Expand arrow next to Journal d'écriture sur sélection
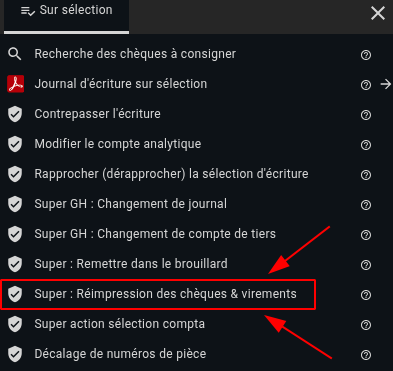Screen dimensions: 393x371 click(x=386, y=84)
